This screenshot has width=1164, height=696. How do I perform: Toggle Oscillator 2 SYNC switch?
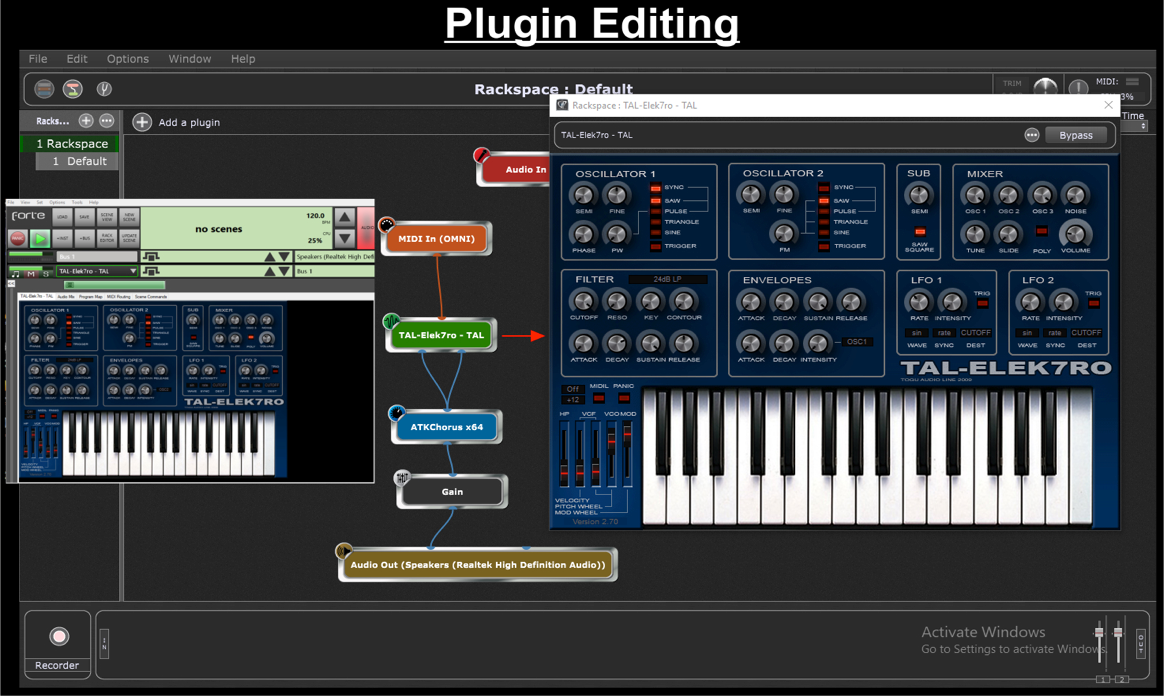coord(824,188)
